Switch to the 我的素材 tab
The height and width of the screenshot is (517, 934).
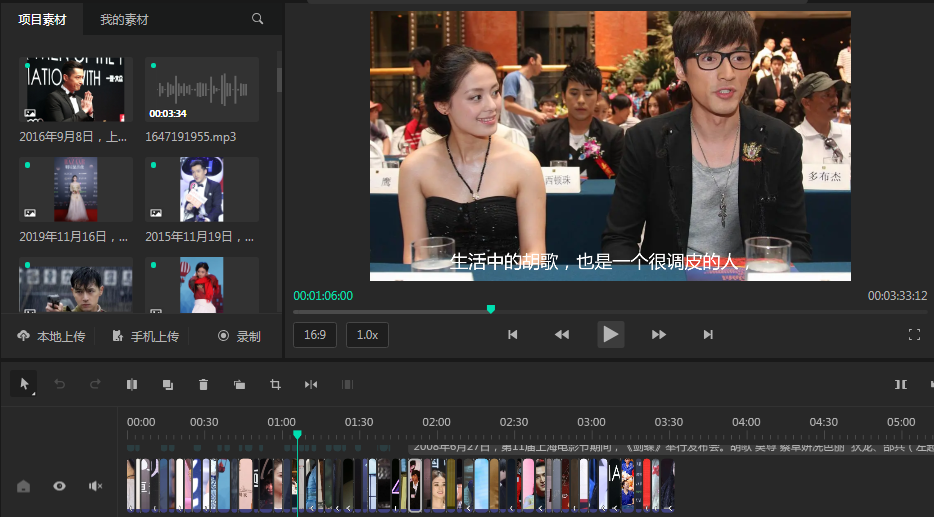pos(125,20)
